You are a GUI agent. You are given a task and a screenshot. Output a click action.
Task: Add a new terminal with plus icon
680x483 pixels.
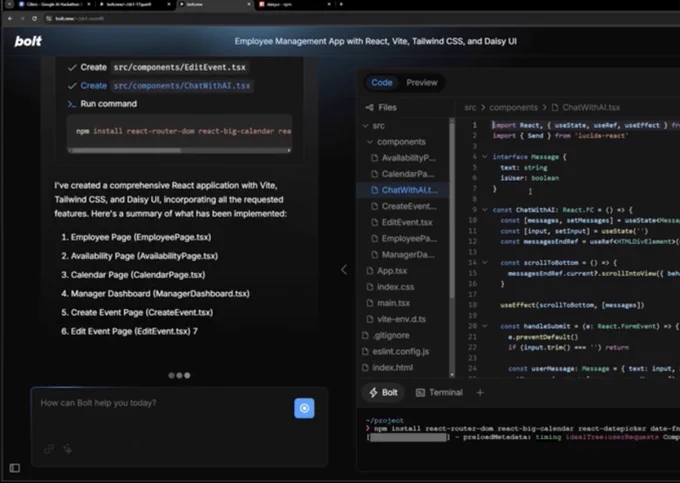coord(480,392)
